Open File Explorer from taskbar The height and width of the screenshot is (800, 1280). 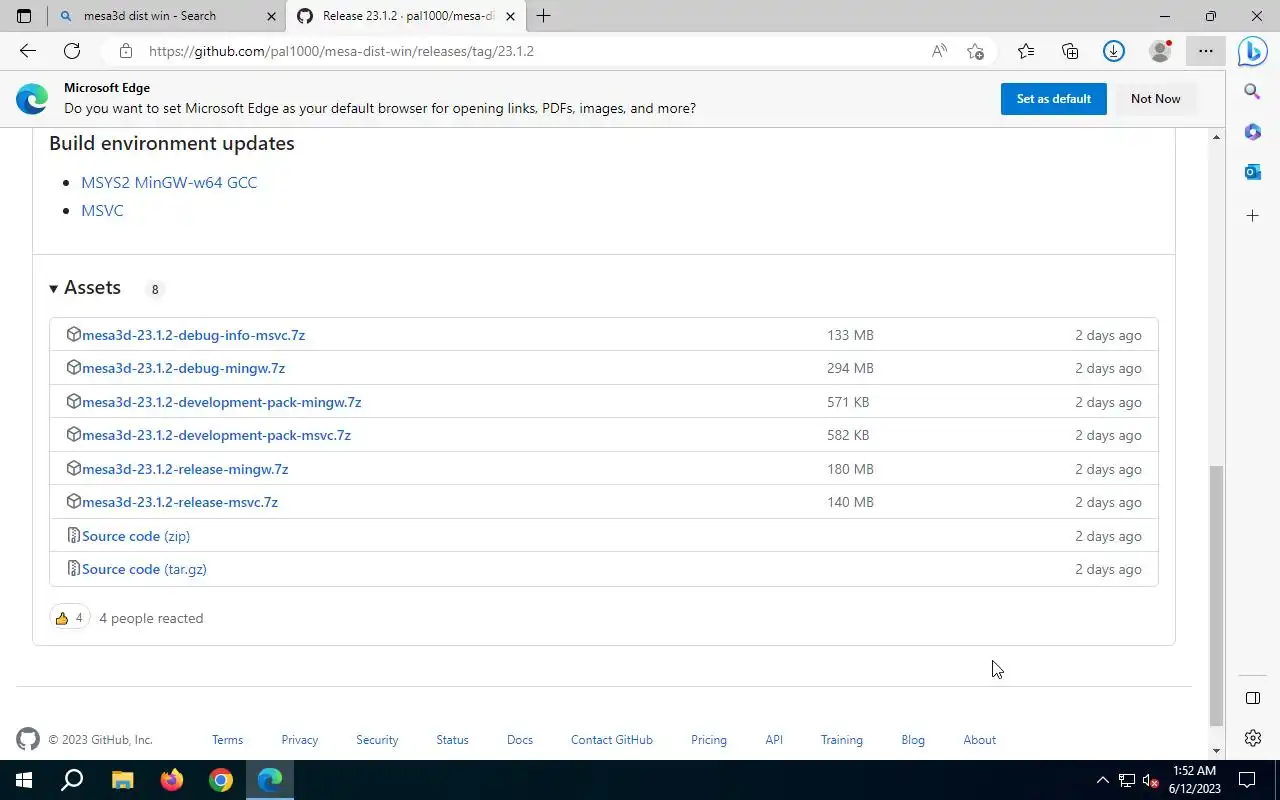(122, 780)
